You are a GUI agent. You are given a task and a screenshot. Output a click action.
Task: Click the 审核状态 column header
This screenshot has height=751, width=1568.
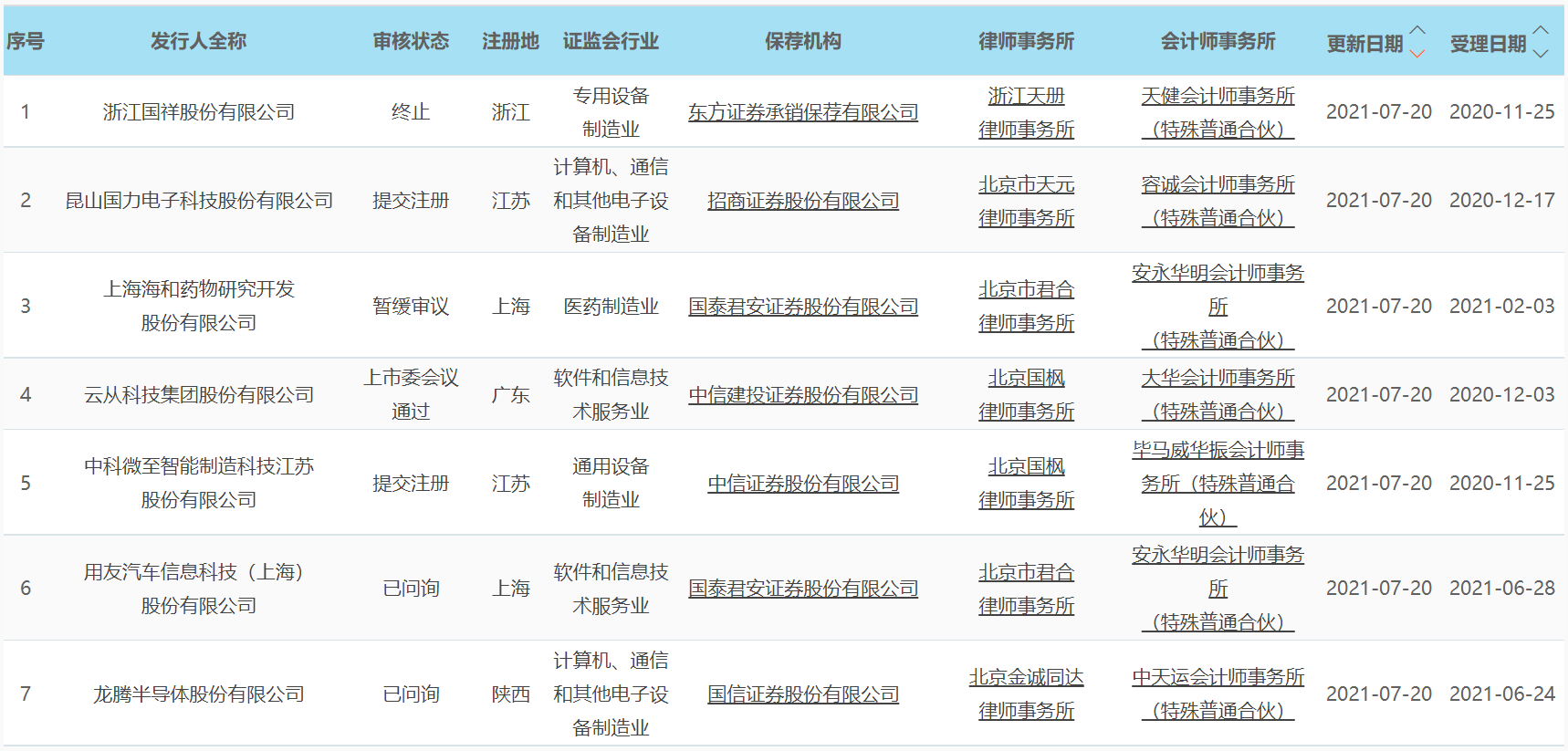[411, 41]
